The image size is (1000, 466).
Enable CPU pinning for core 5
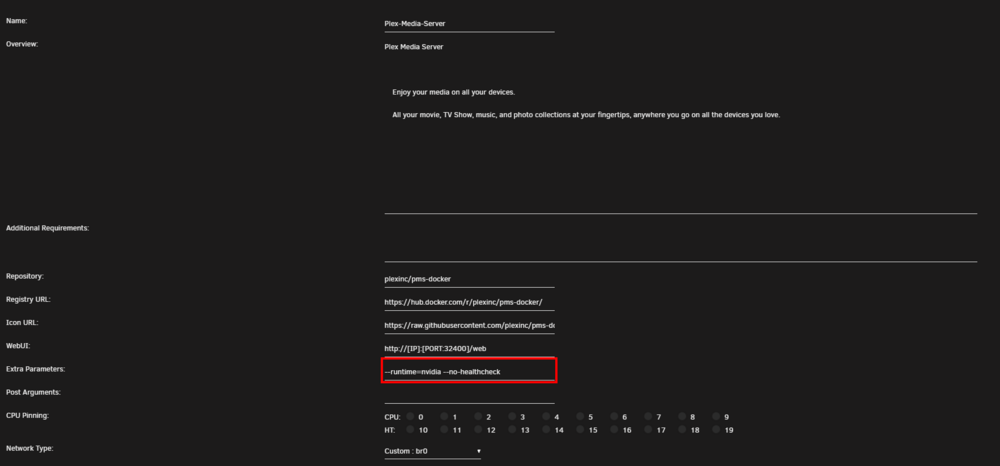click(580, 416)
